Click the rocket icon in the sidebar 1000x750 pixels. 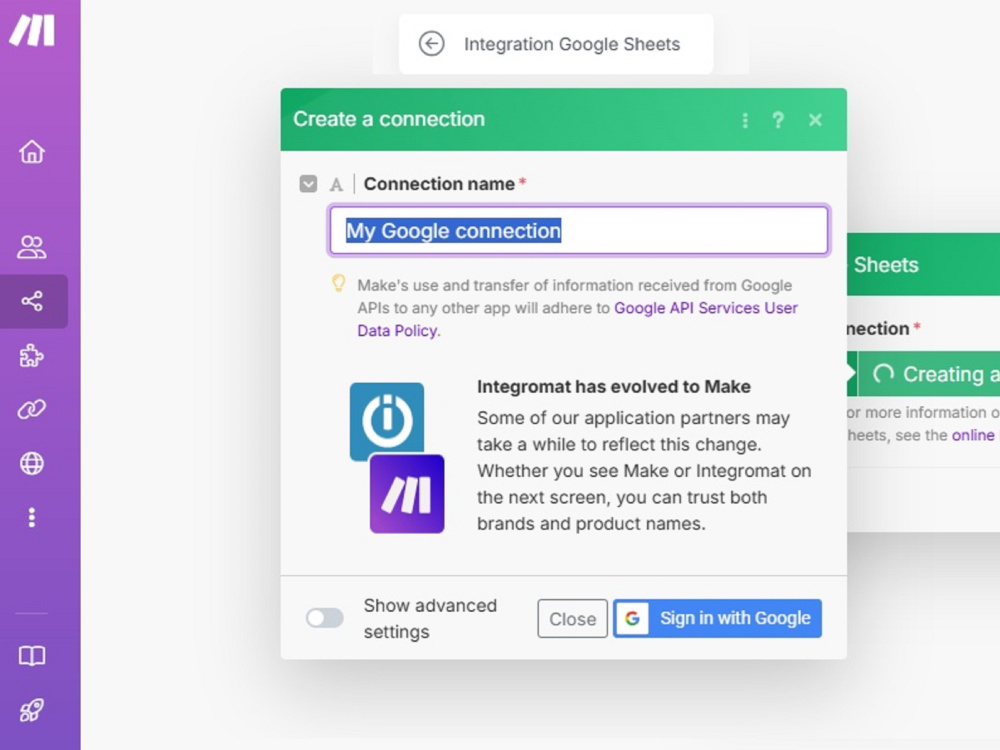[x=32, y=710]
